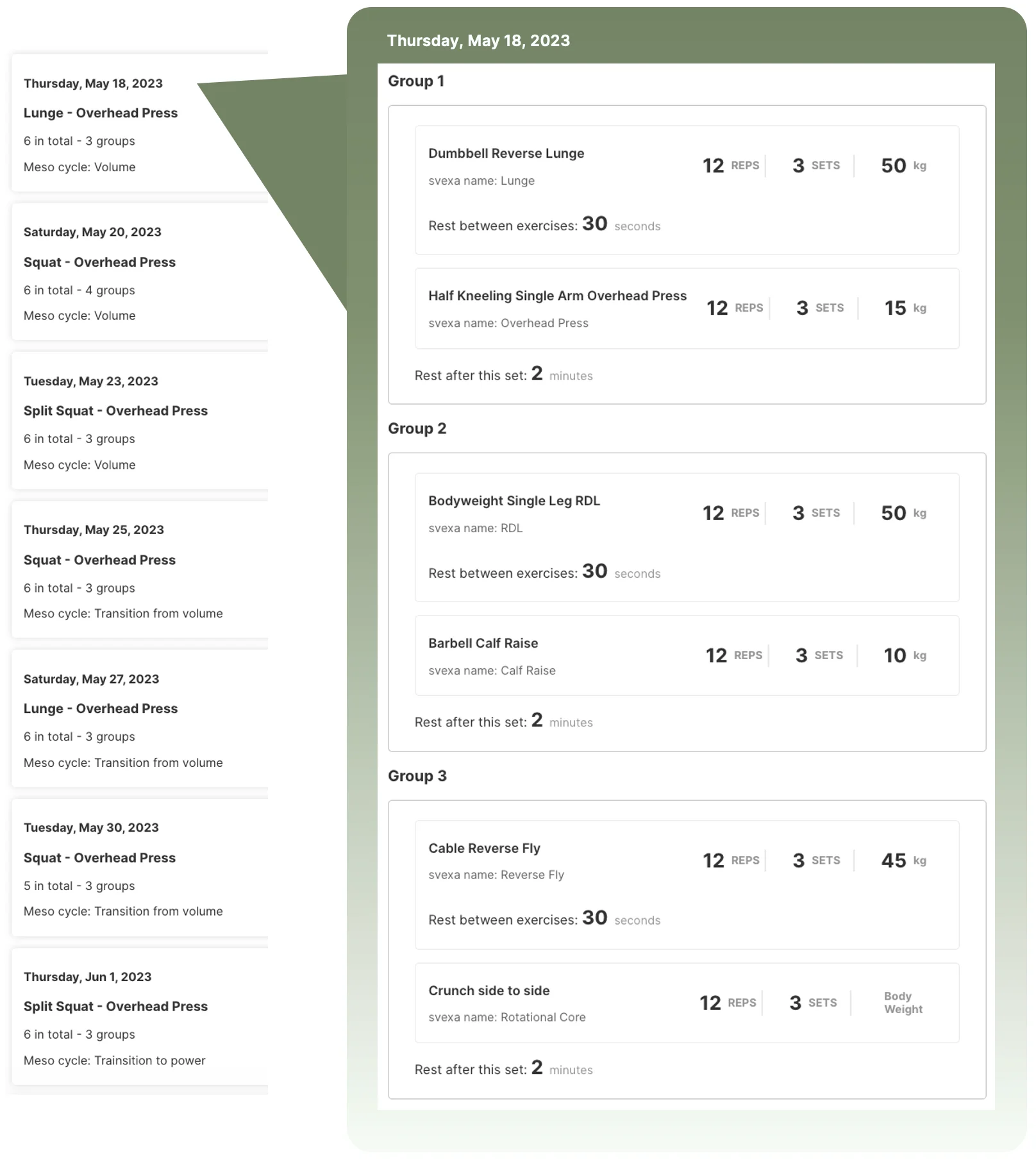Select the Bodyweight Single Leg RDL exercise
Screen dimensions: 1036x1167
coord(514,501)
